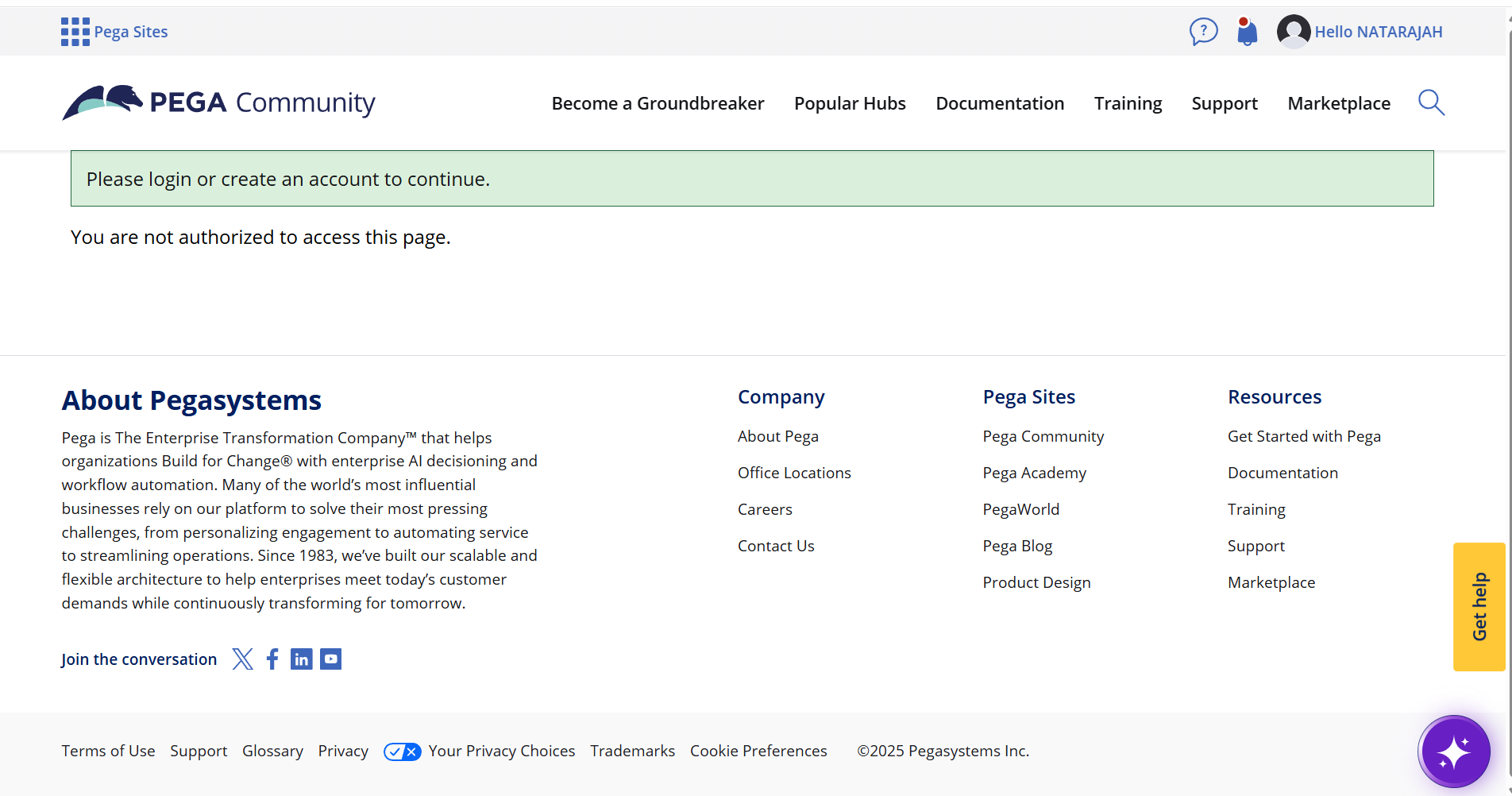This screenshot has height=796, width=1512.
Task: Open Pega's X profile via the X icon
Action: [242, 659]
